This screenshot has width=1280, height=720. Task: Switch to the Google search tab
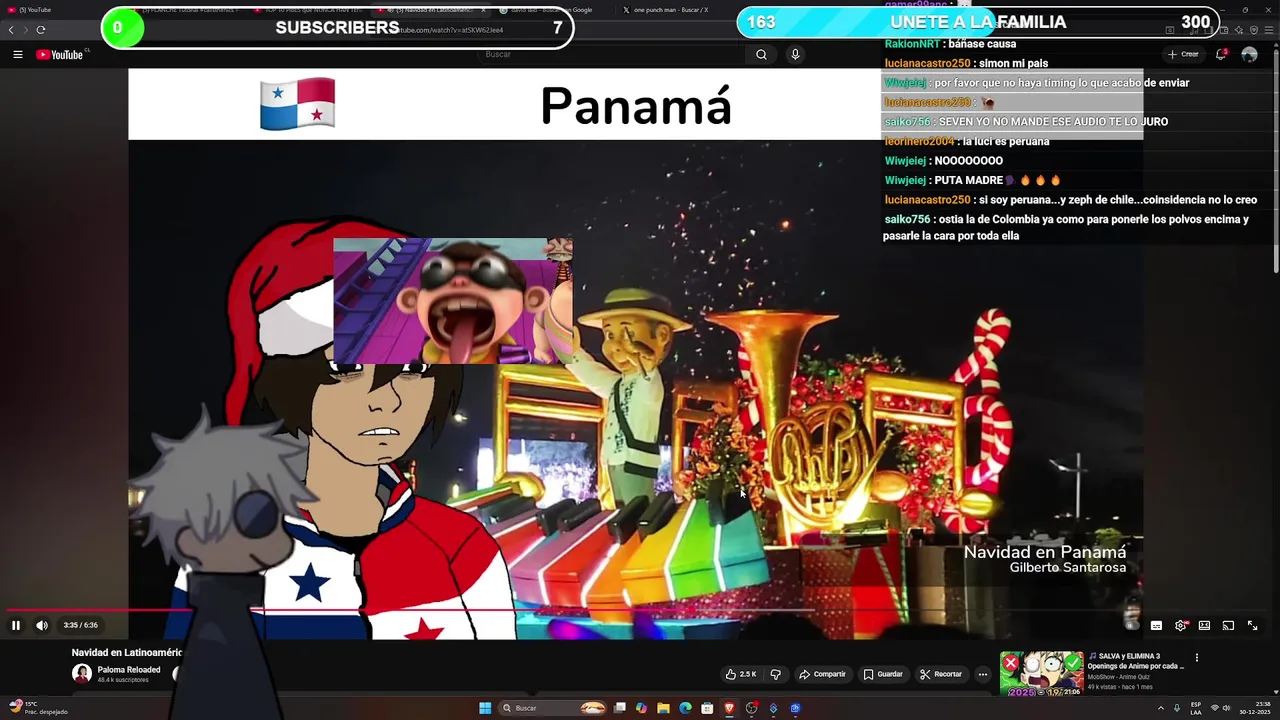tap(554, 10)
